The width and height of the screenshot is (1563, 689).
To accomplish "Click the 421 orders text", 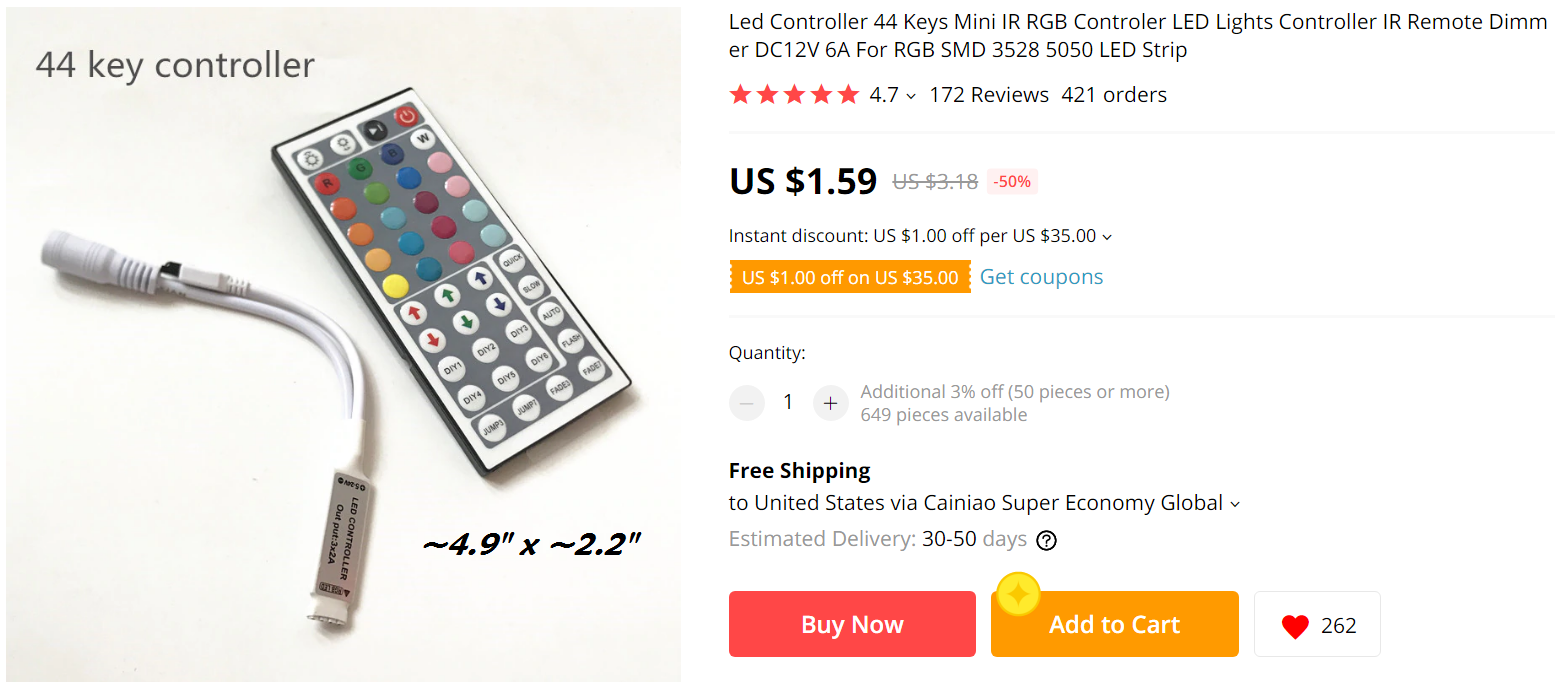I will pos(1114,95).
